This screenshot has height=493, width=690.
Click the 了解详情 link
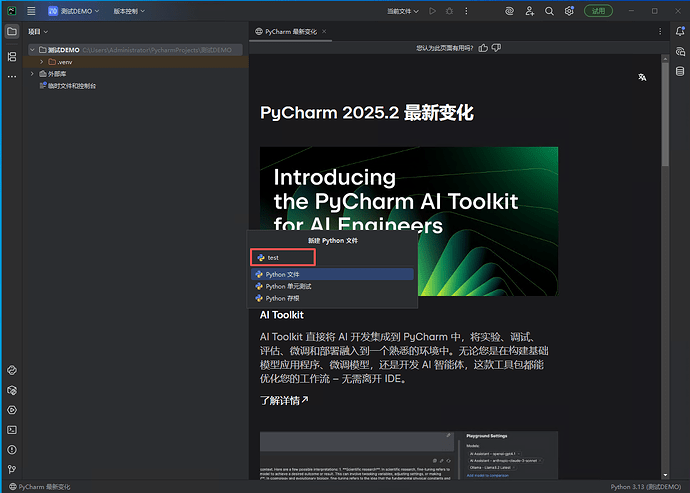[x=284, y=400]
